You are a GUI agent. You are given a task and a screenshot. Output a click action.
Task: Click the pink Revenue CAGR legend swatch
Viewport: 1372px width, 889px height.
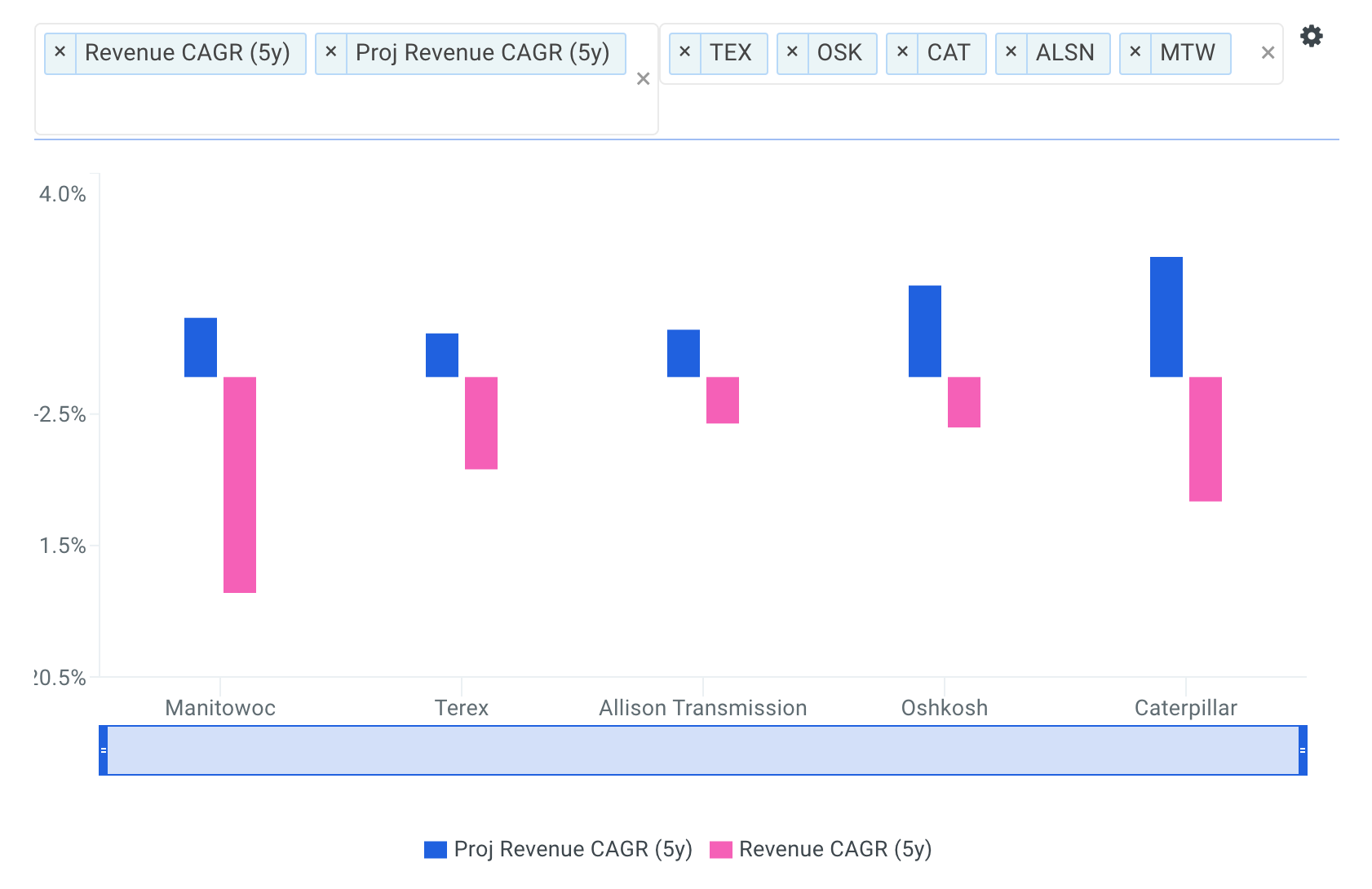click(721, 850)
